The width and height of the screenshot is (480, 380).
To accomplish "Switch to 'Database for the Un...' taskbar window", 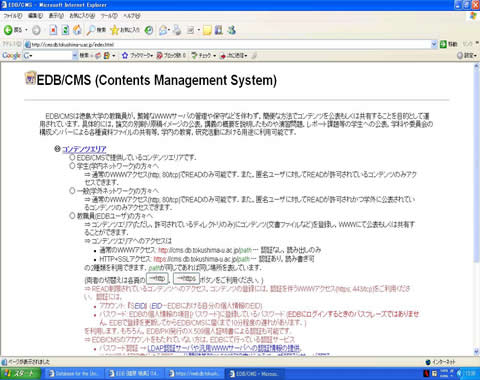I will [74, 374].
